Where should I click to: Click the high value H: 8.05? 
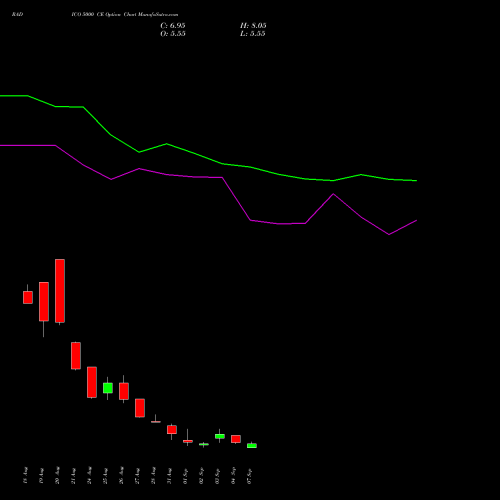tap(253, 26)
